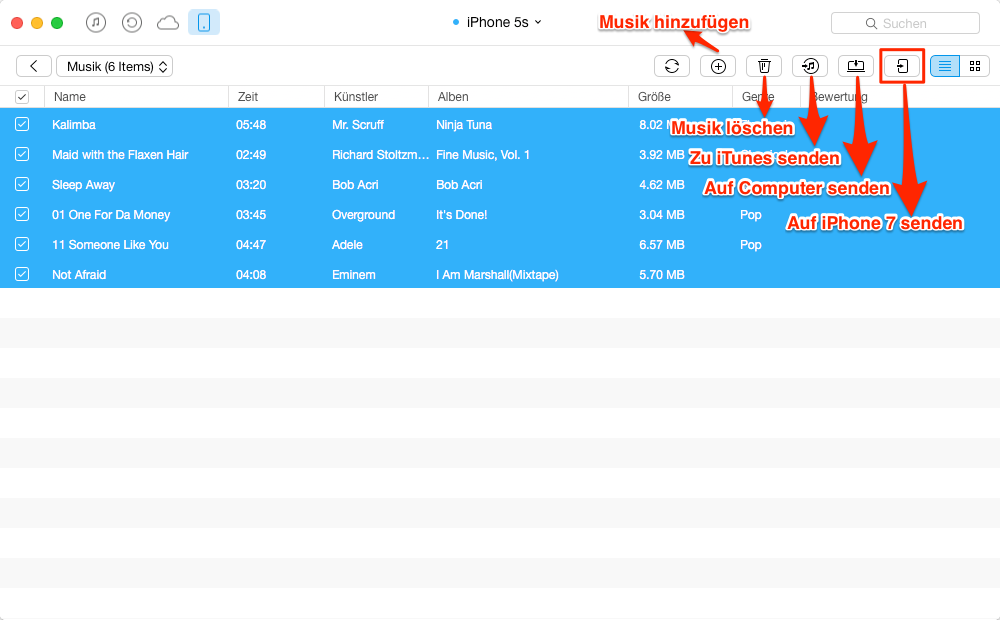Image resolution: width=1000 pixels, height=620 pixels.
Task: Click duration 04:08
Action: point(251,275)
